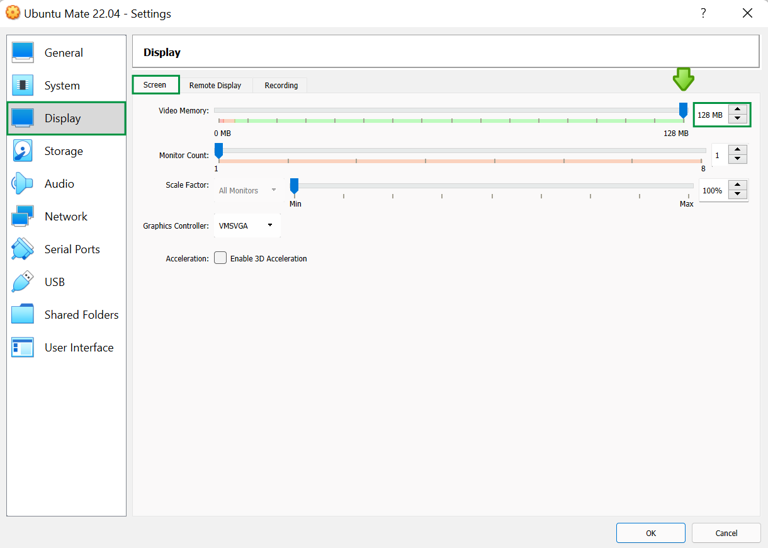The image size is (768, 548).
Task: Open the Graphics Controller VMSVGA dropdown
Action: 247,226
